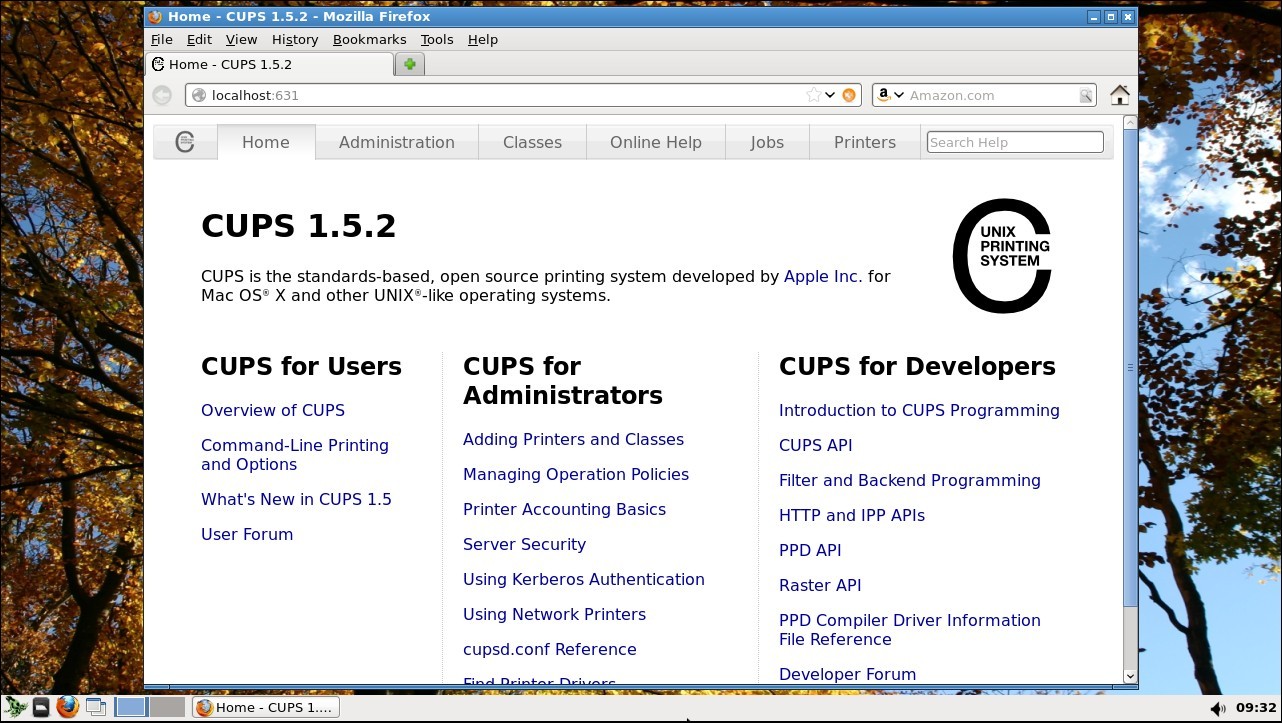Open the CUPS API link
Viewport: 1282px width, 723px height.
tap(815, 445)
